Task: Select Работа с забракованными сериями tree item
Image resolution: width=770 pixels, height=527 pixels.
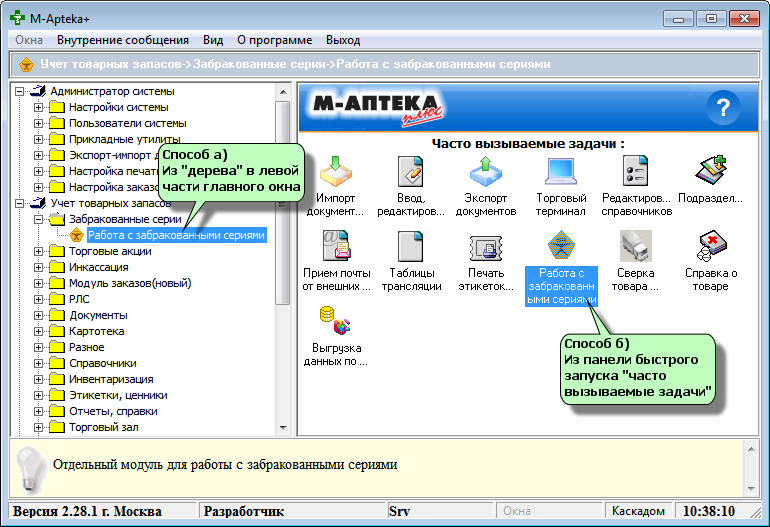Action: click(176, 235)
